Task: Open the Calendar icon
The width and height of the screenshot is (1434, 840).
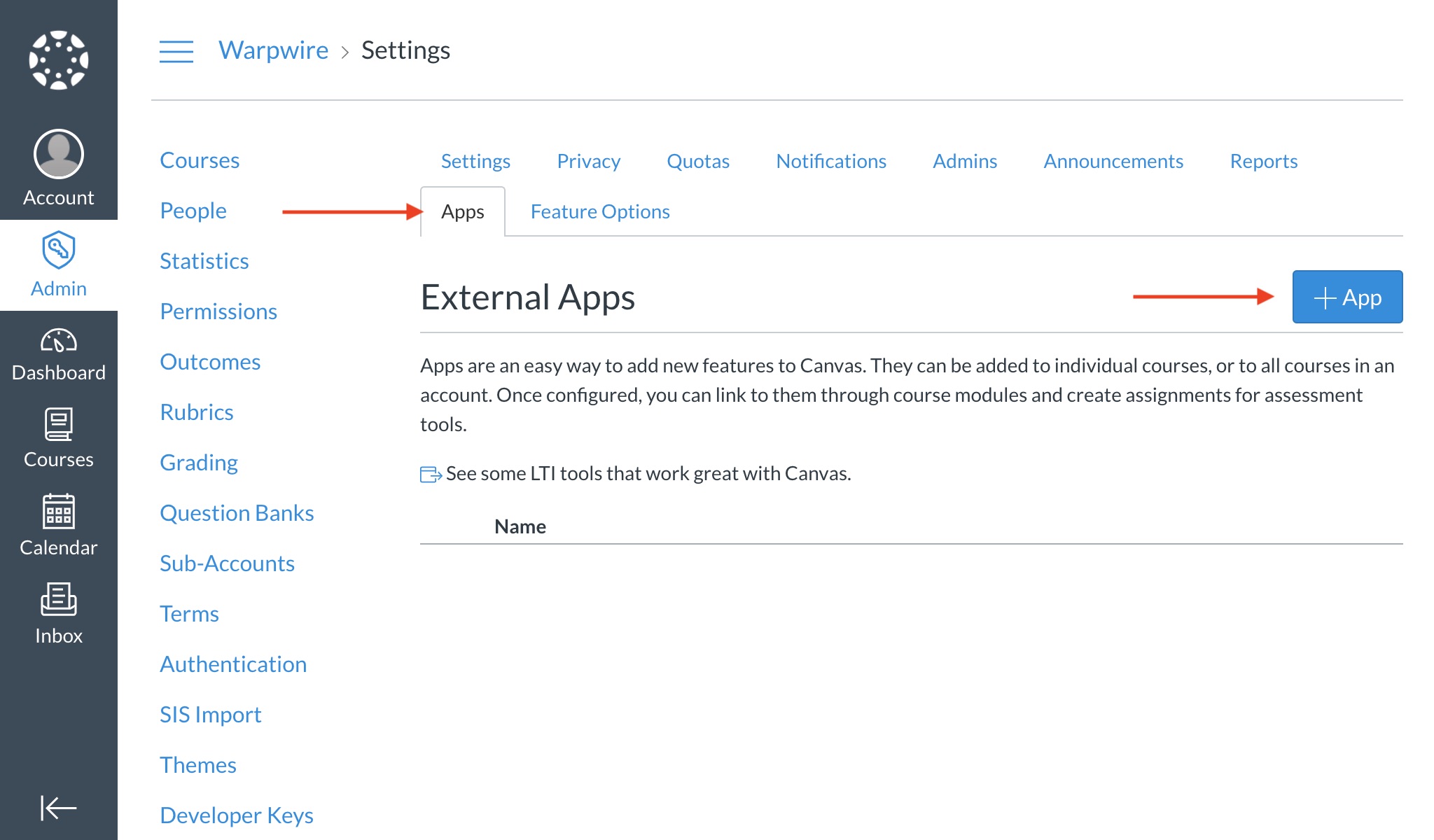Action: 59,512
